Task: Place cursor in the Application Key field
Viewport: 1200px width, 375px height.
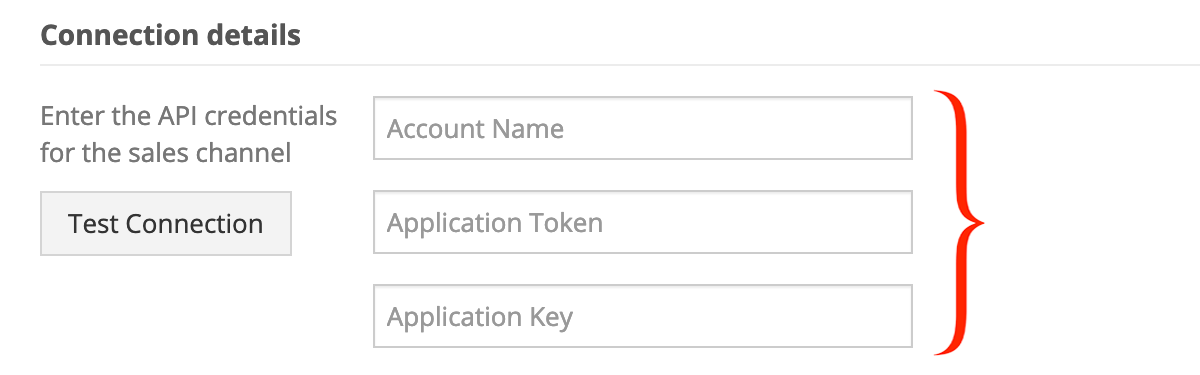Action: 643,317
